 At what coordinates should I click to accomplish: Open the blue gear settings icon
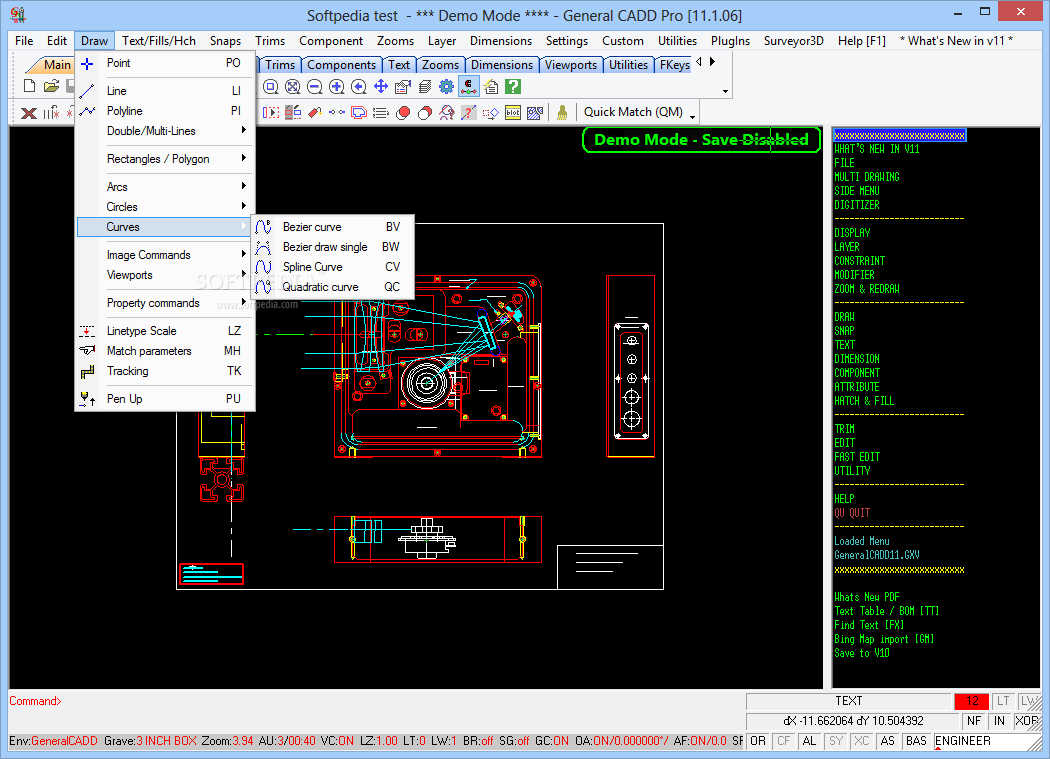(446, 86)
